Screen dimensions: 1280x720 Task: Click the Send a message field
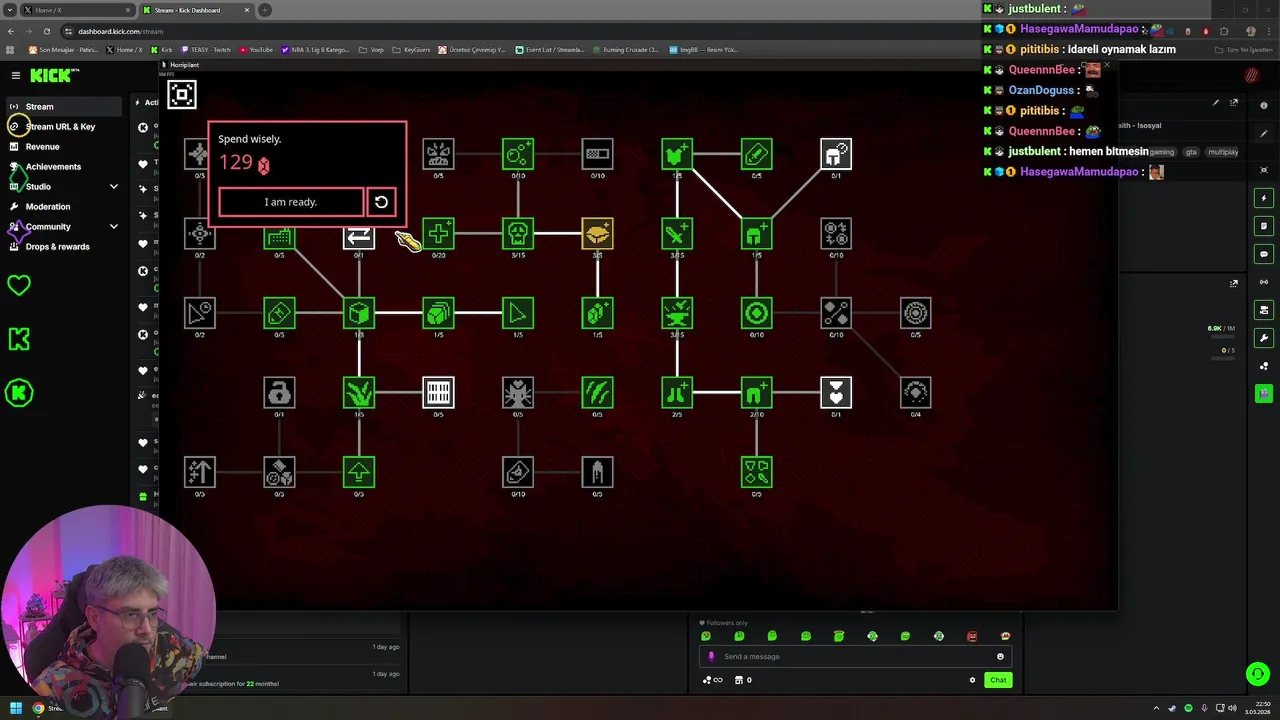855,657
